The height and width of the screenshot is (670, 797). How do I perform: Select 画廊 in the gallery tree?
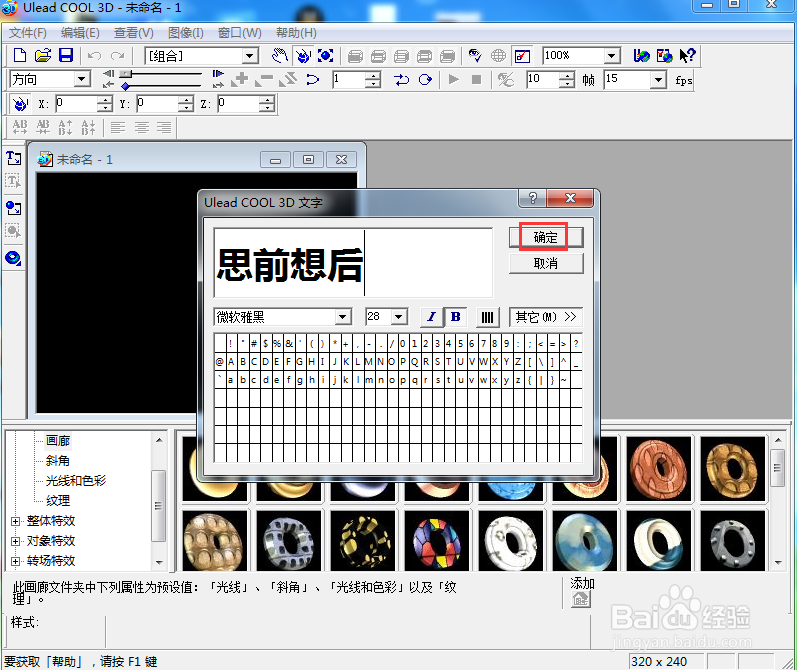point(57,441)
